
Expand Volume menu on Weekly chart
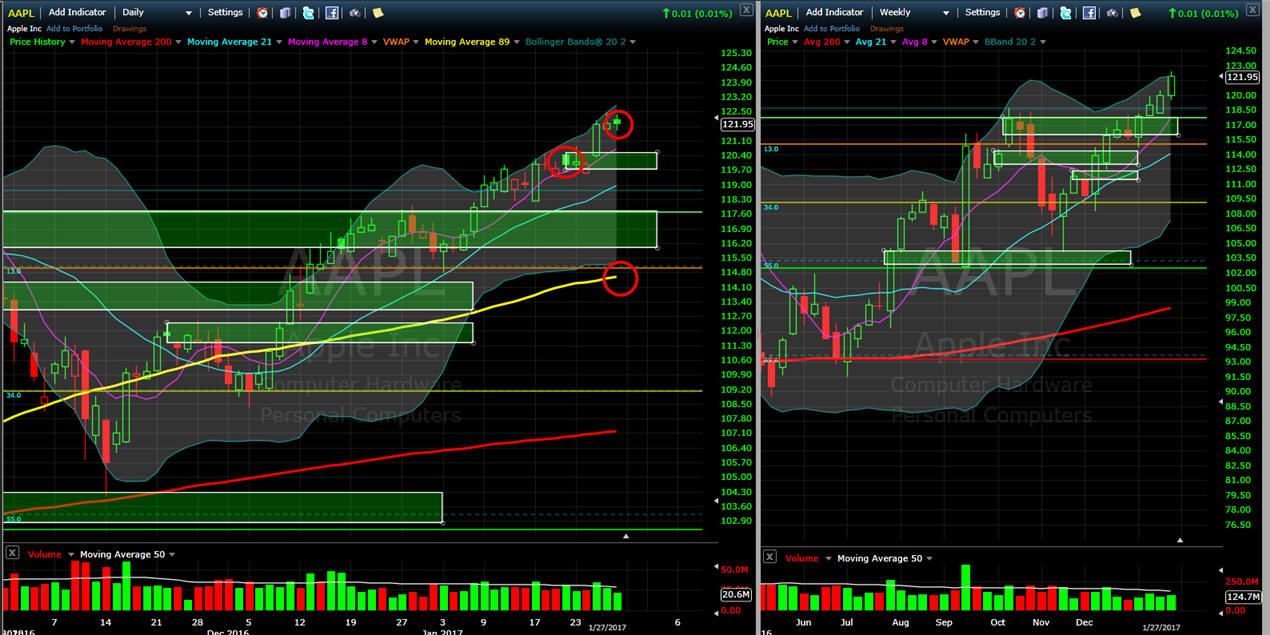(x=827, y=558)
